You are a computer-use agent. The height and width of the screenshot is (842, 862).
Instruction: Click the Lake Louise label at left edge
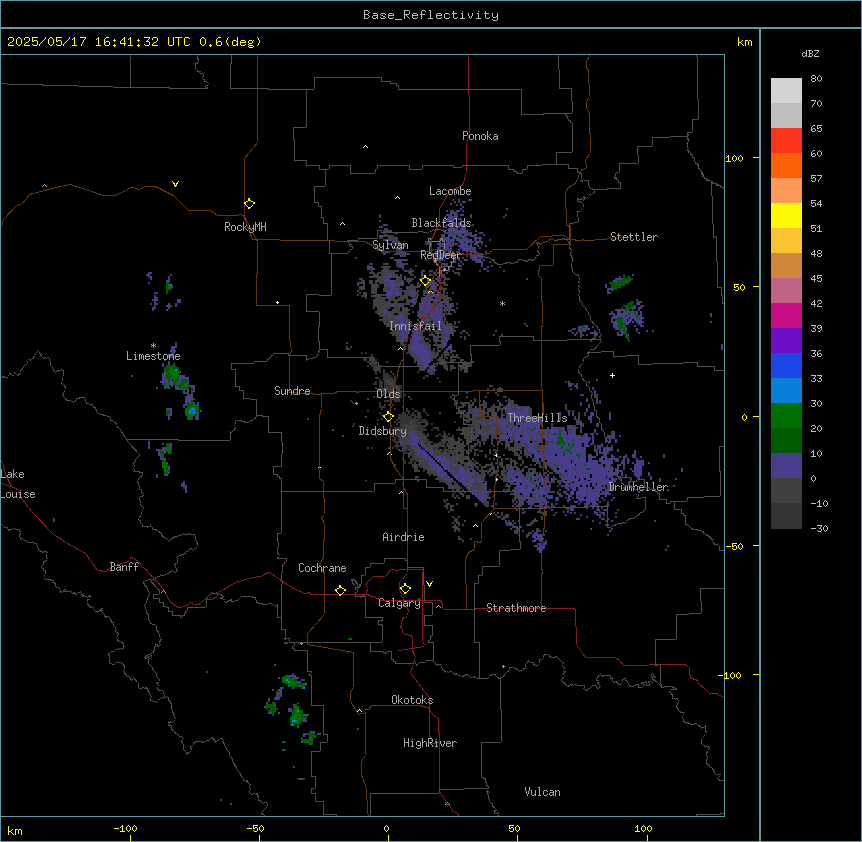[x=18, y=484]
